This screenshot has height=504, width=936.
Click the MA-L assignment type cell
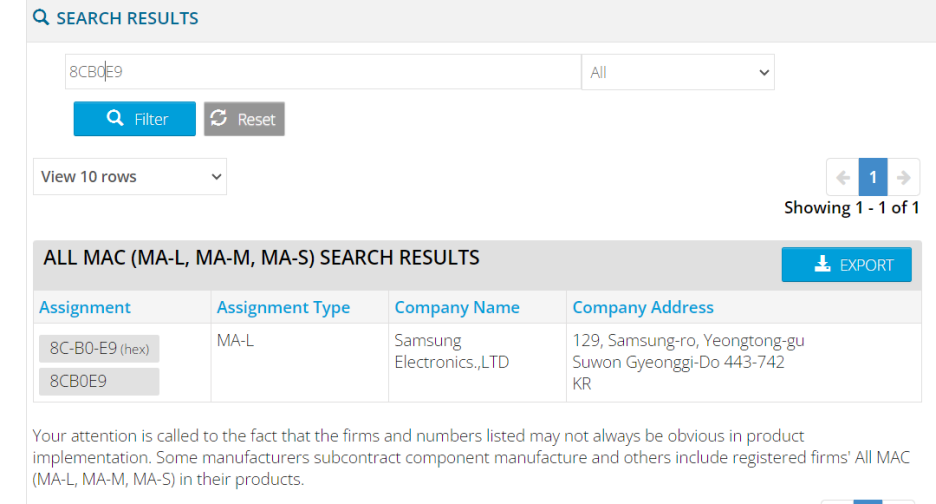coord(235,340)
